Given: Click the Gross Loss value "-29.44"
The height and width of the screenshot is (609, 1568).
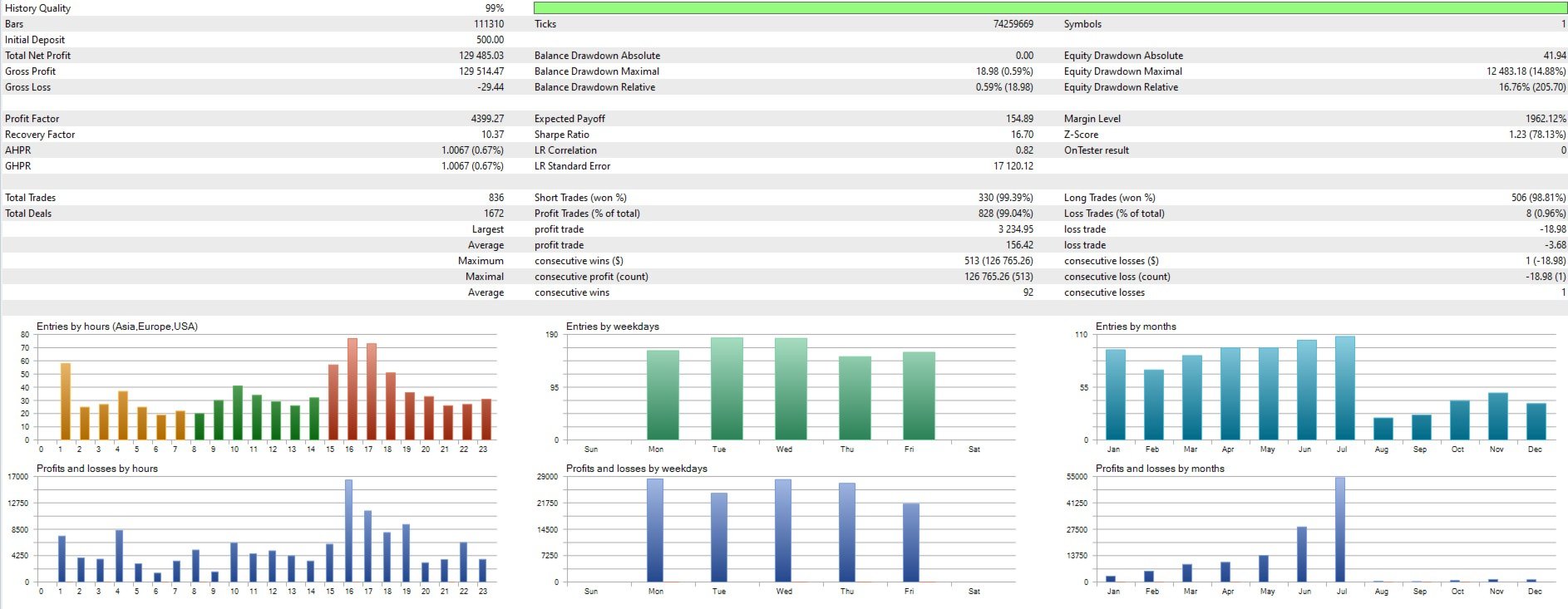Looking at the screenshot, I should 491,87.
